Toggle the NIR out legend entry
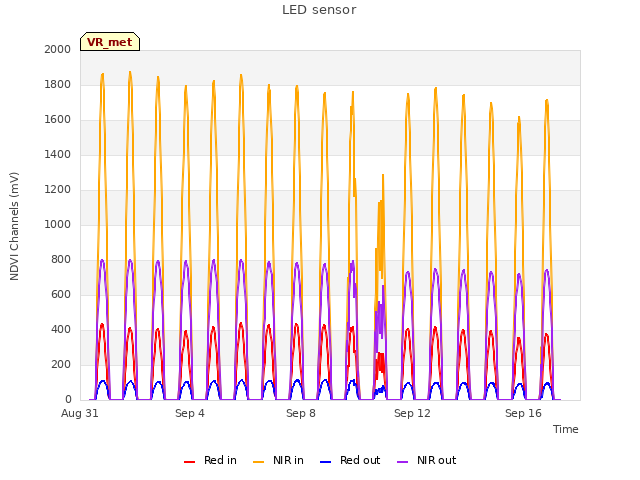The height and width of the screenshot is (480, 640). (x=427, y=460)
